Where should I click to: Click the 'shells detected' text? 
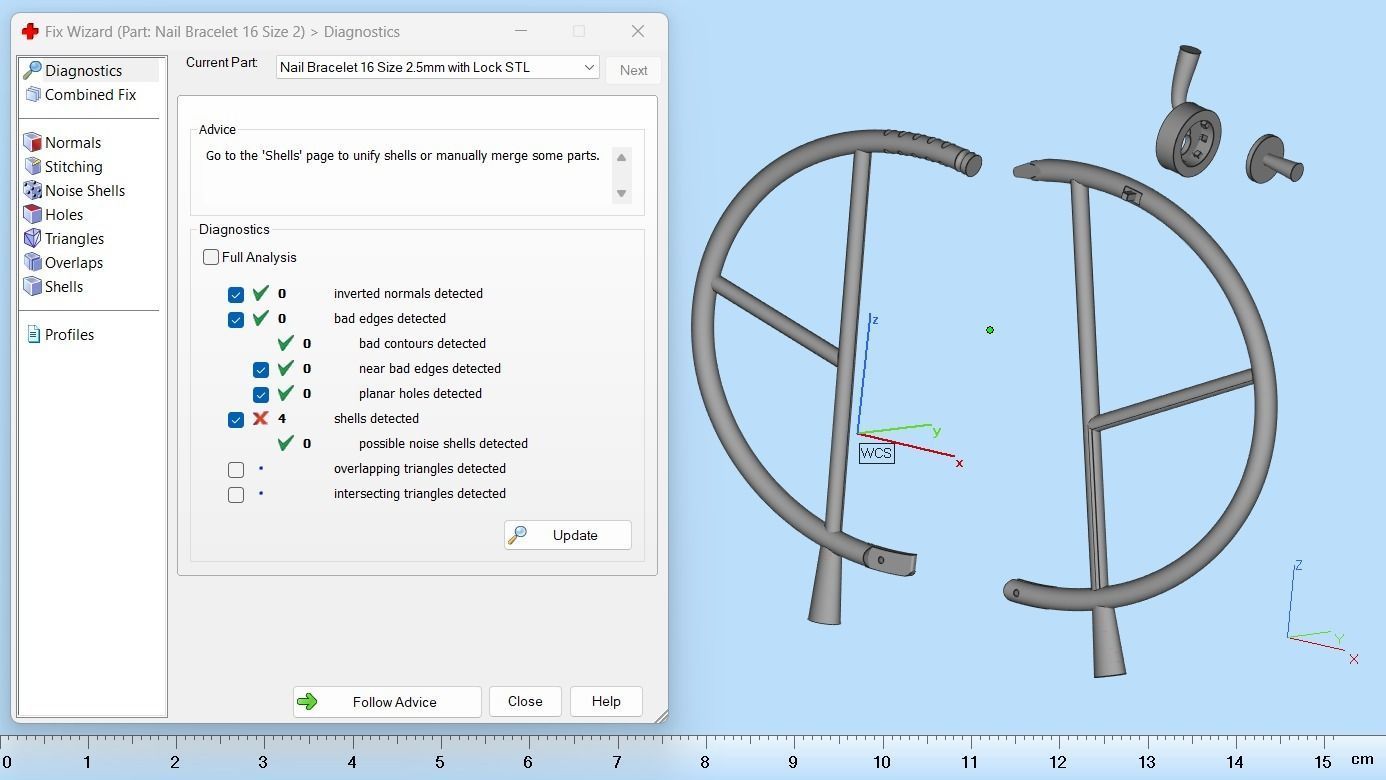(x=376, y=418)
